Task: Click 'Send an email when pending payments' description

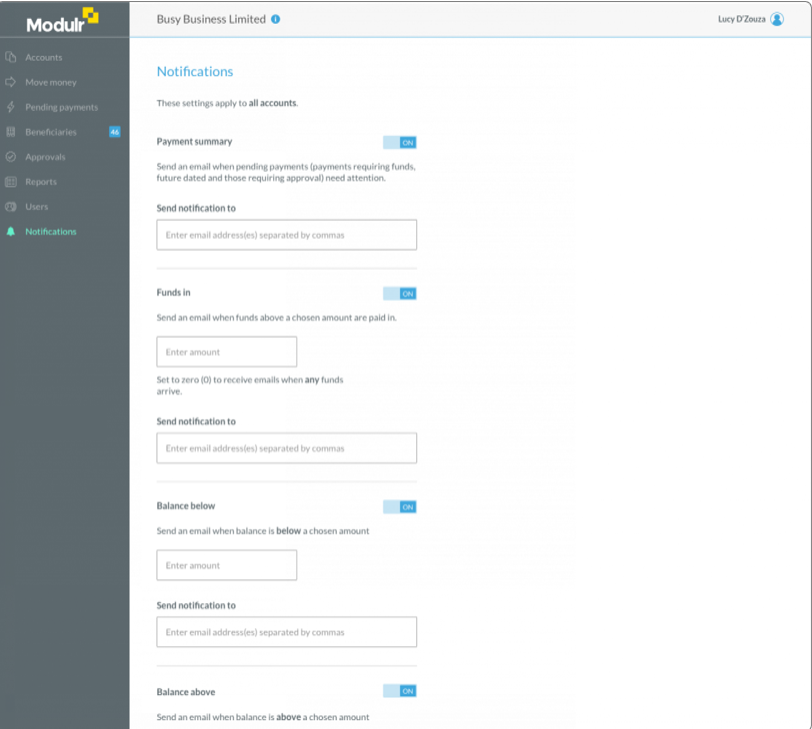Action: tap(286, 172)
